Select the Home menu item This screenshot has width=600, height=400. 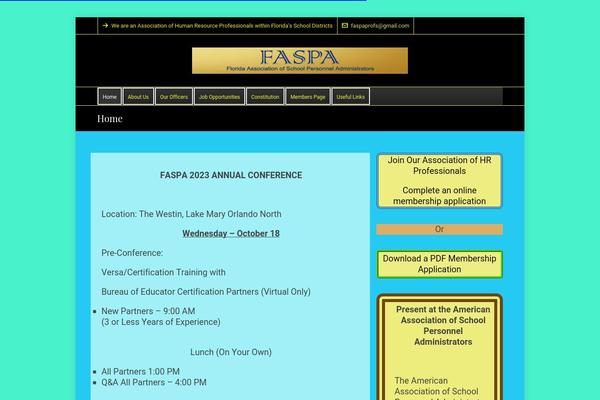(x=109, y=97)
